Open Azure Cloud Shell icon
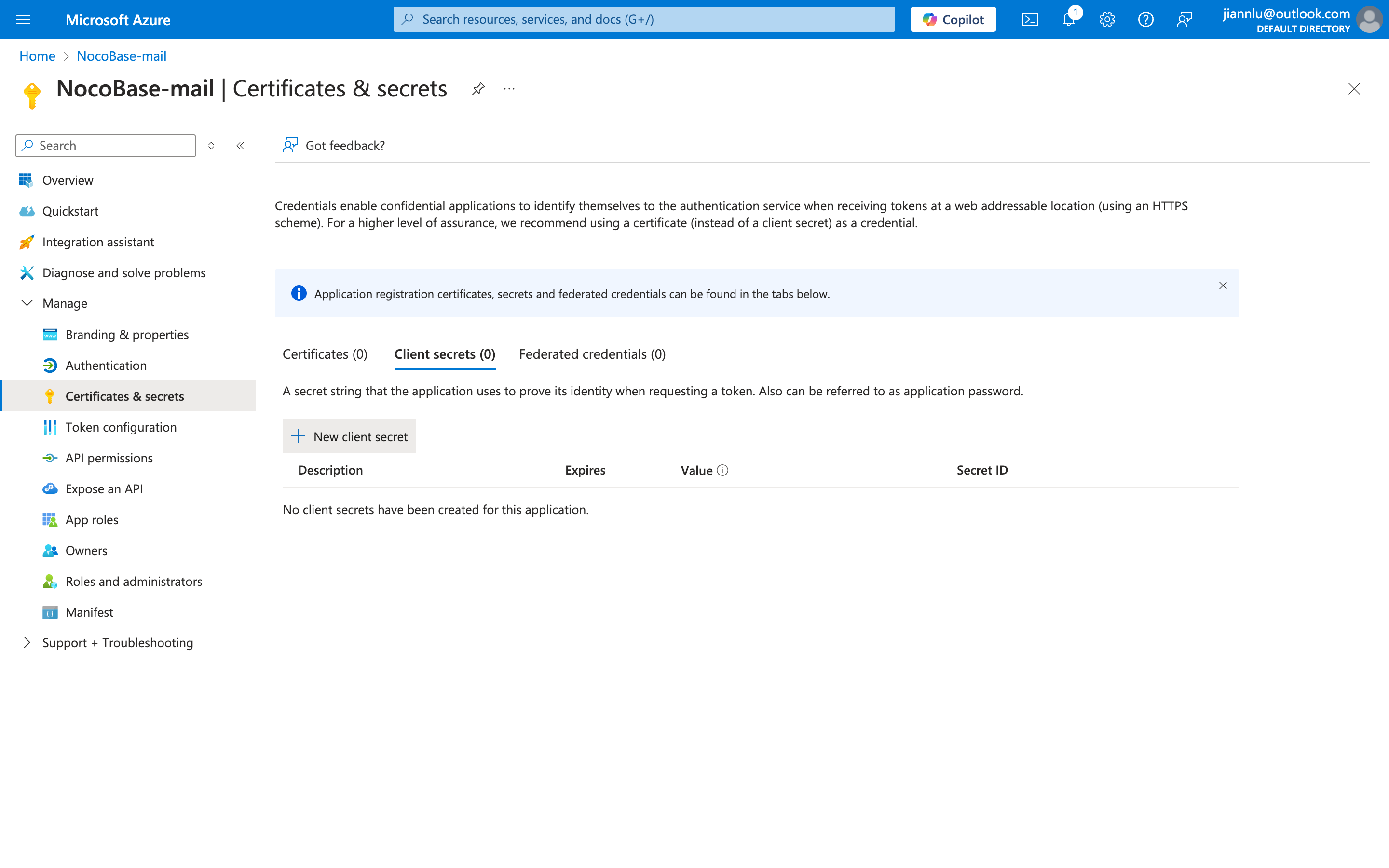 click(1030, 19)
